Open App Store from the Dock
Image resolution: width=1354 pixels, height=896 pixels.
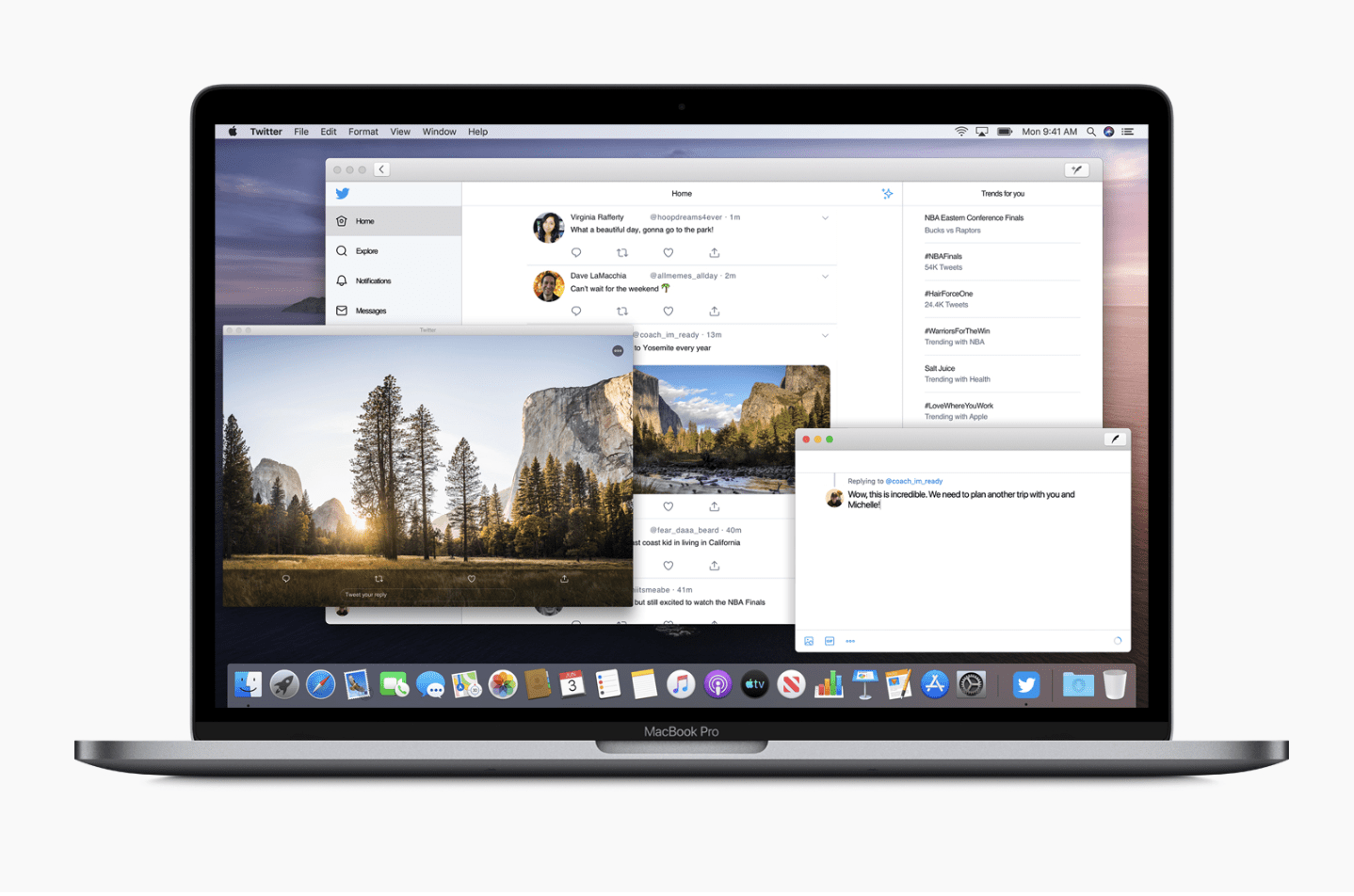(935, 684)
